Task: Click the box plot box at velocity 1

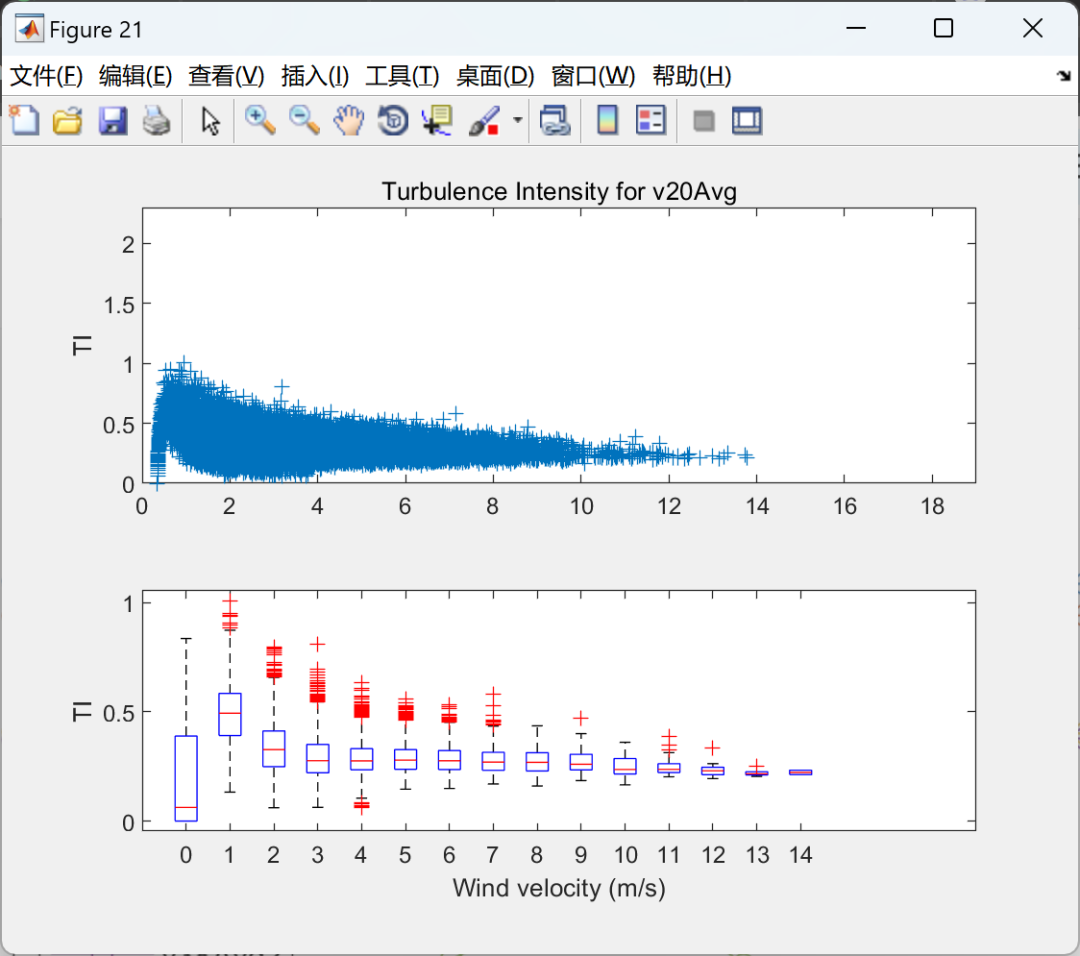Action: click(230, 714)
